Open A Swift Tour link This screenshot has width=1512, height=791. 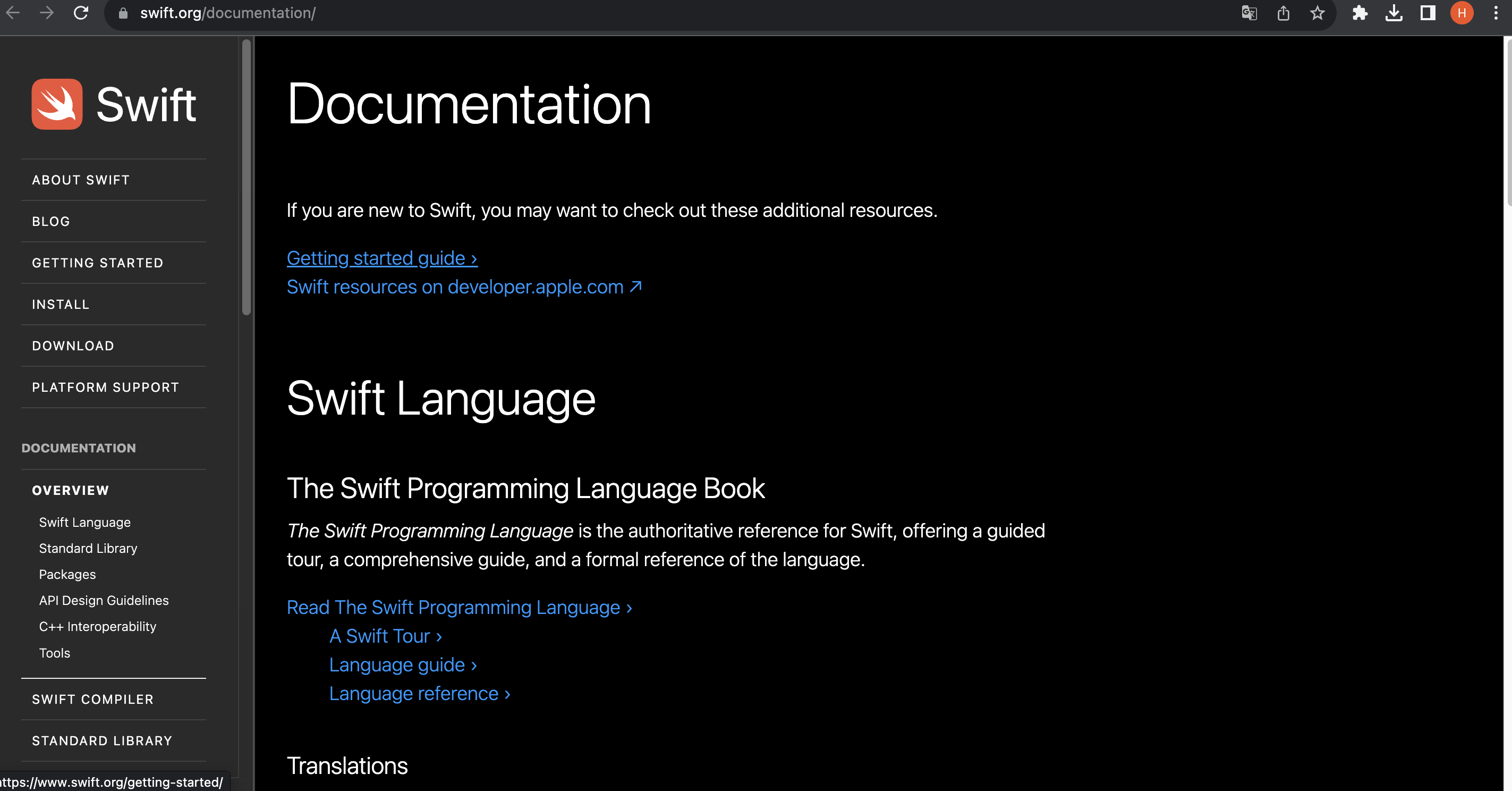coord(385,636)
